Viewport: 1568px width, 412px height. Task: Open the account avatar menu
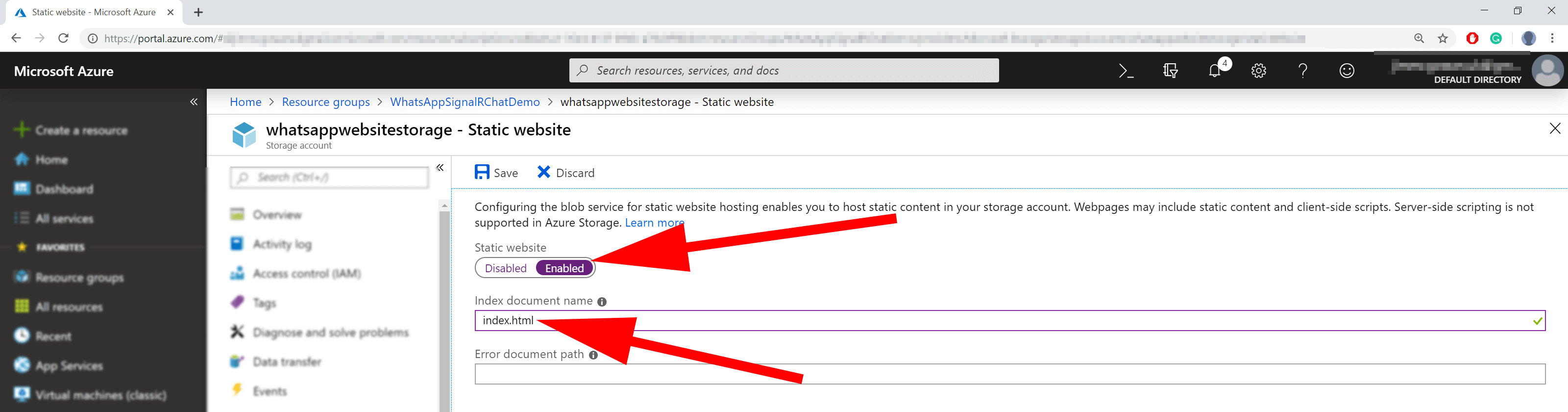pyautogui.click(x=1547, y=71)
